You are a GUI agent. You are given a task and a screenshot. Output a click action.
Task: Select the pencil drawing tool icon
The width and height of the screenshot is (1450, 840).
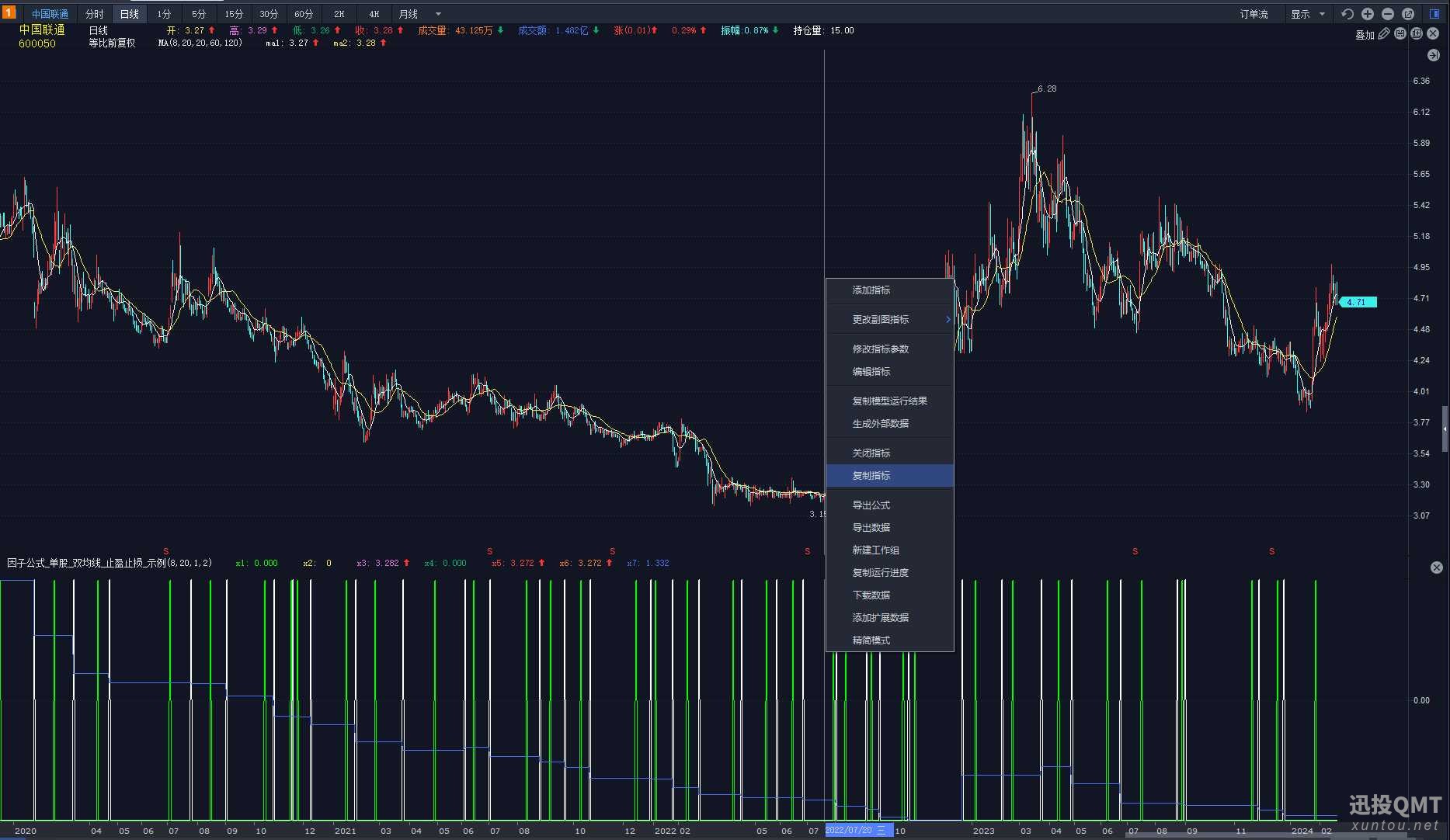[1384, 34]
